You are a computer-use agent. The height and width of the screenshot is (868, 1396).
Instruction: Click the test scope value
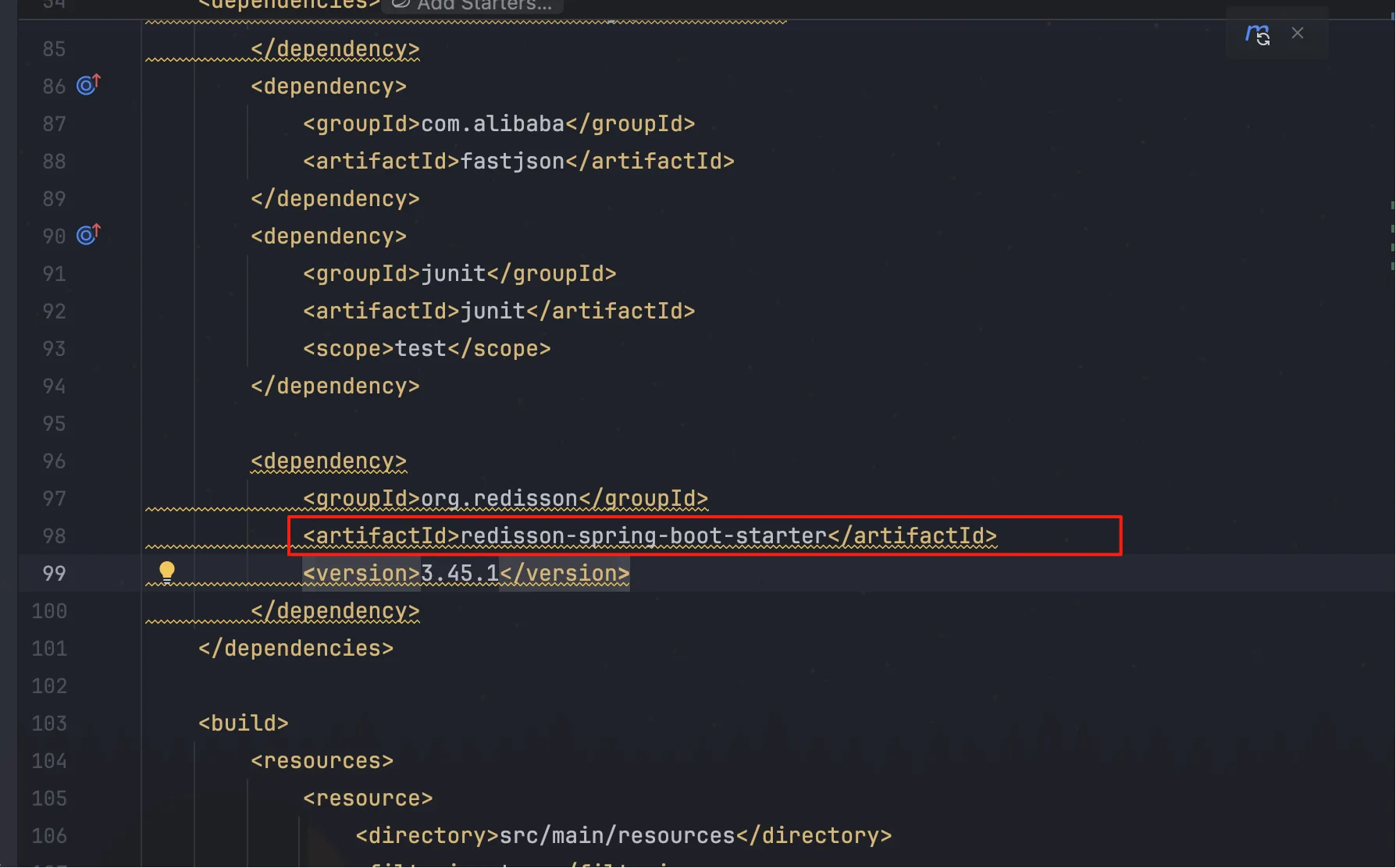coord(420,349)
